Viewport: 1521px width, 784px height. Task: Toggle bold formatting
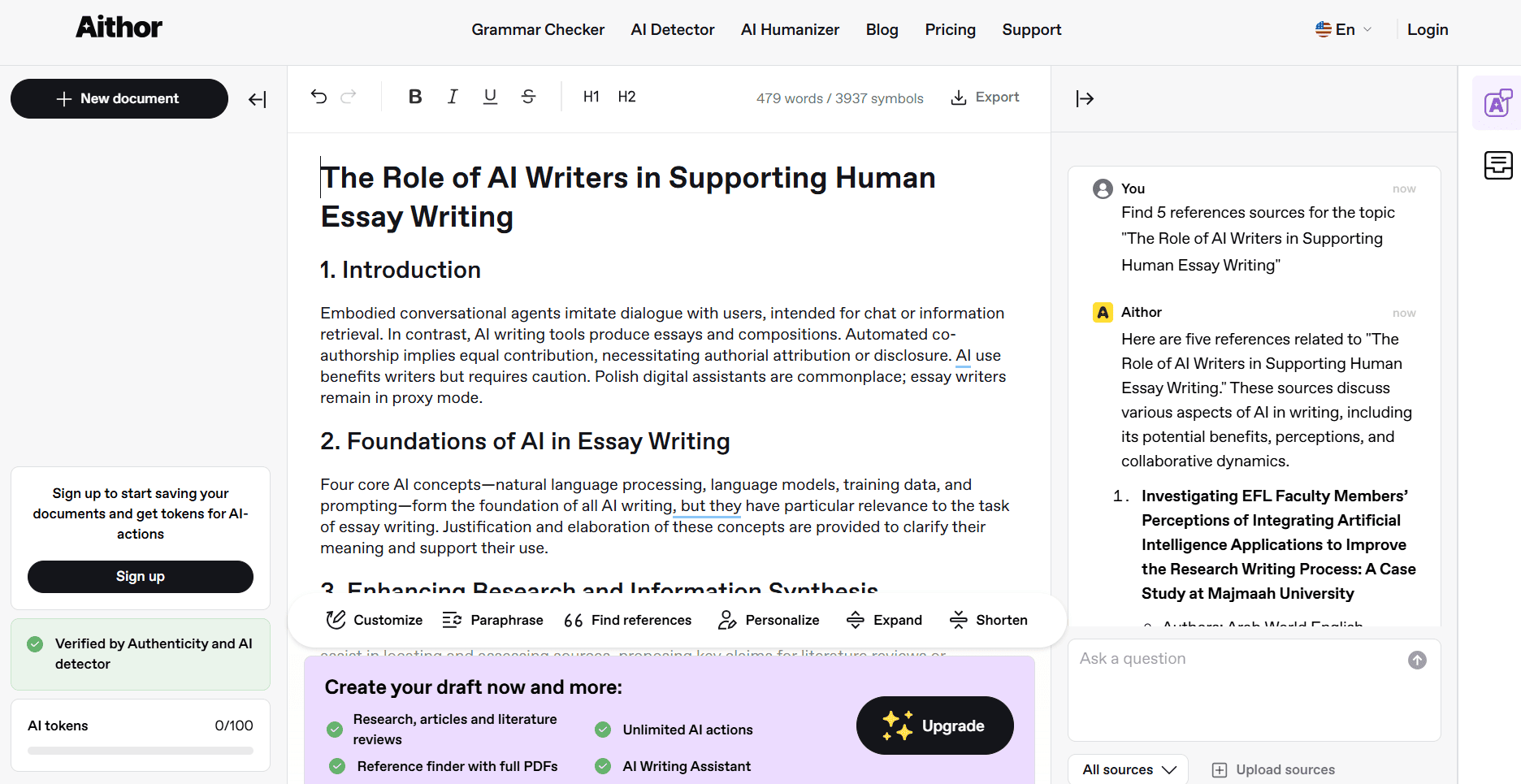tap(414, 96)
